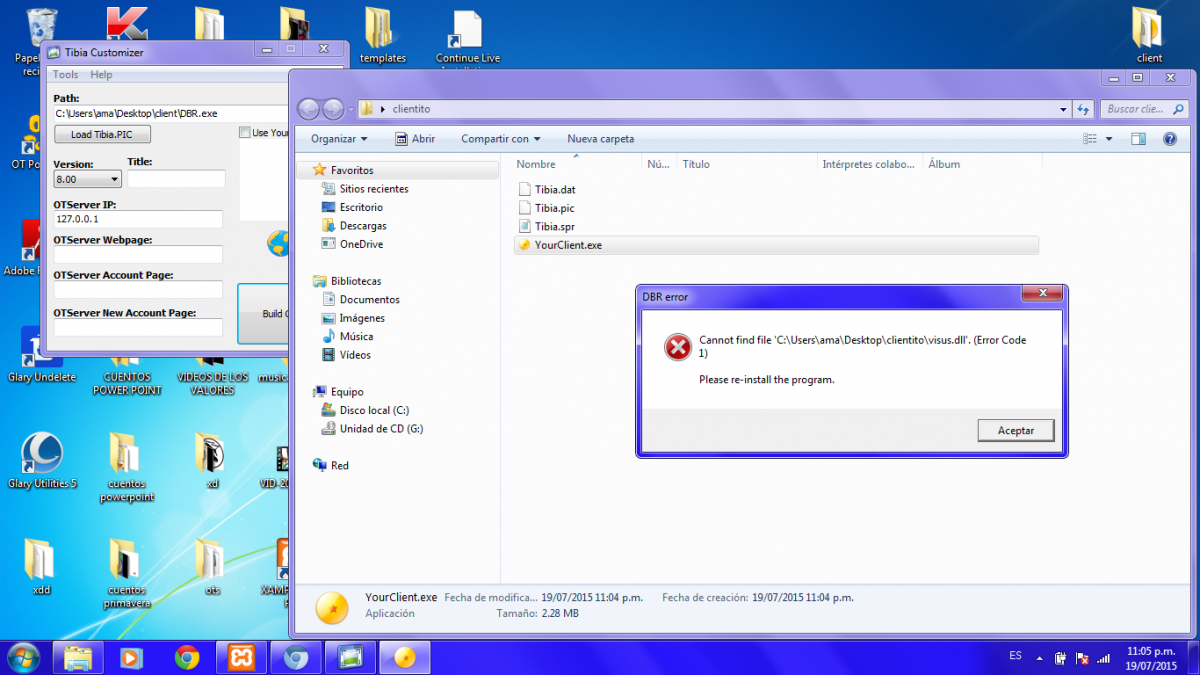
Task: Toggle the preview pane icon
Action: (1138, 139)
